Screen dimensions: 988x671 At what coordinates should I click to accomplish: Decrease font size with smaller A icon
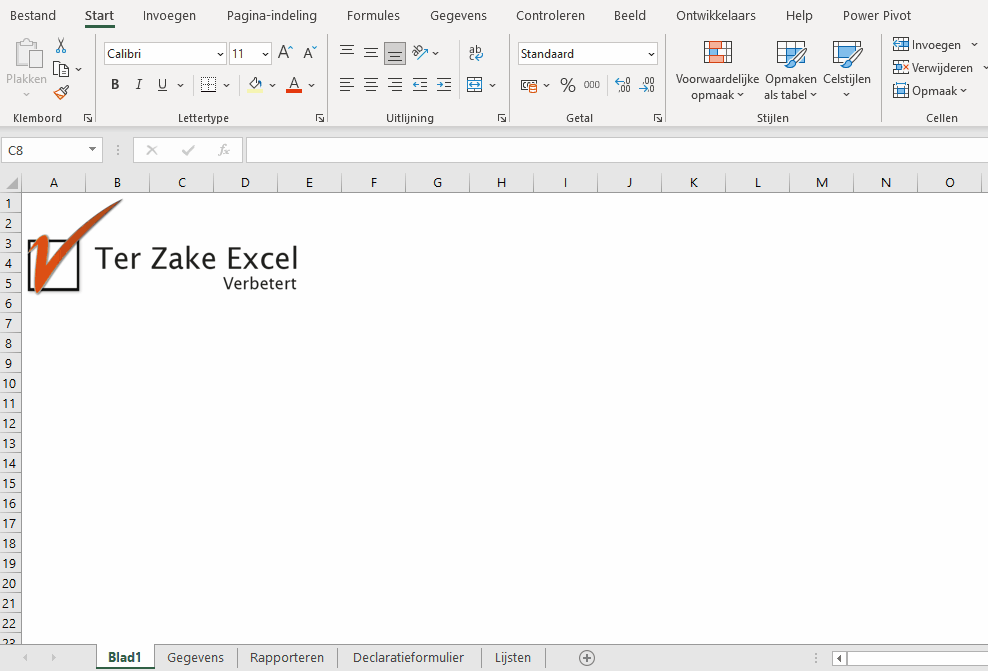(309, 53)
